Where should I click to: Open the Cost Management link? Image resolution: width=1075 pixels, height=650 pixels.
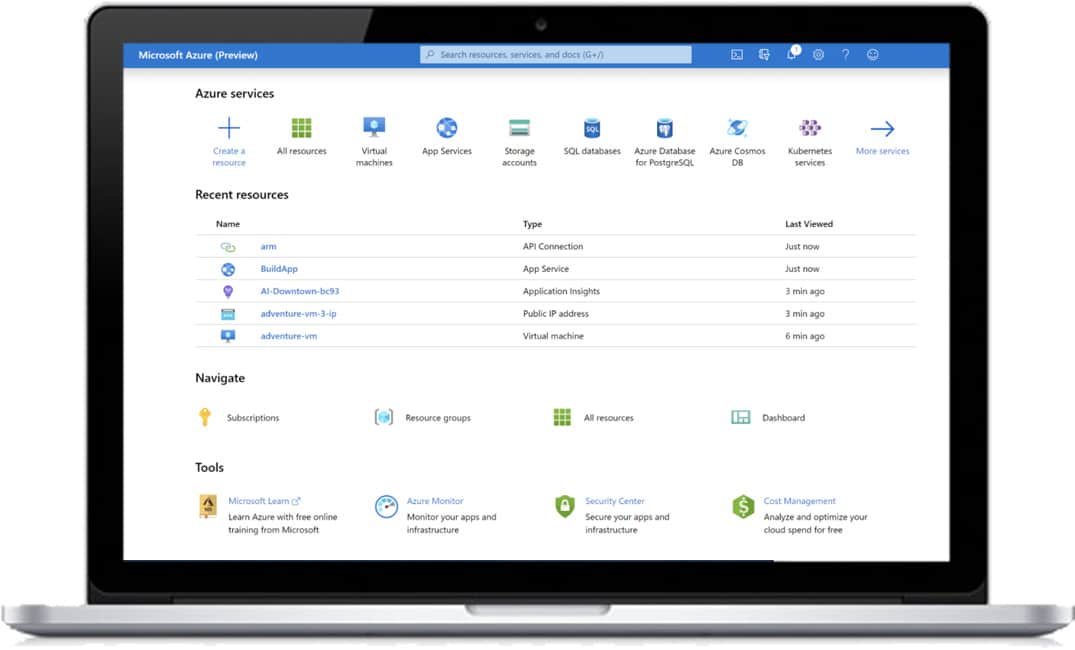click(x=799, y=501)
